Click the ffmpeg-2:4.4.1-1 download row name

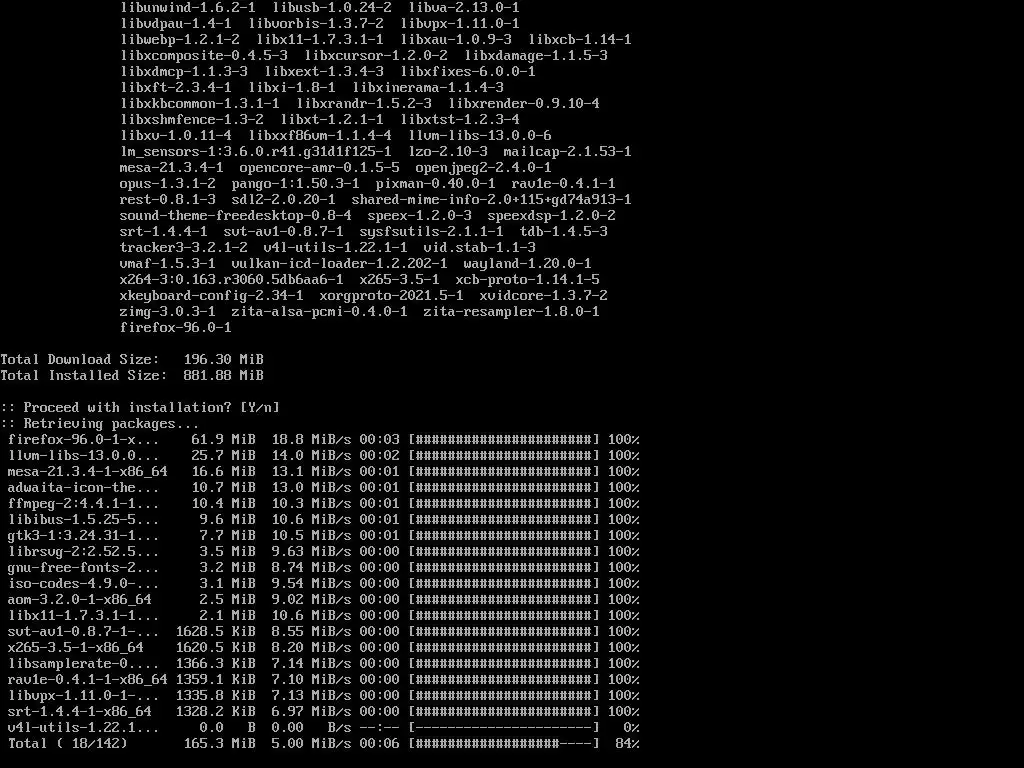point(83,504)
